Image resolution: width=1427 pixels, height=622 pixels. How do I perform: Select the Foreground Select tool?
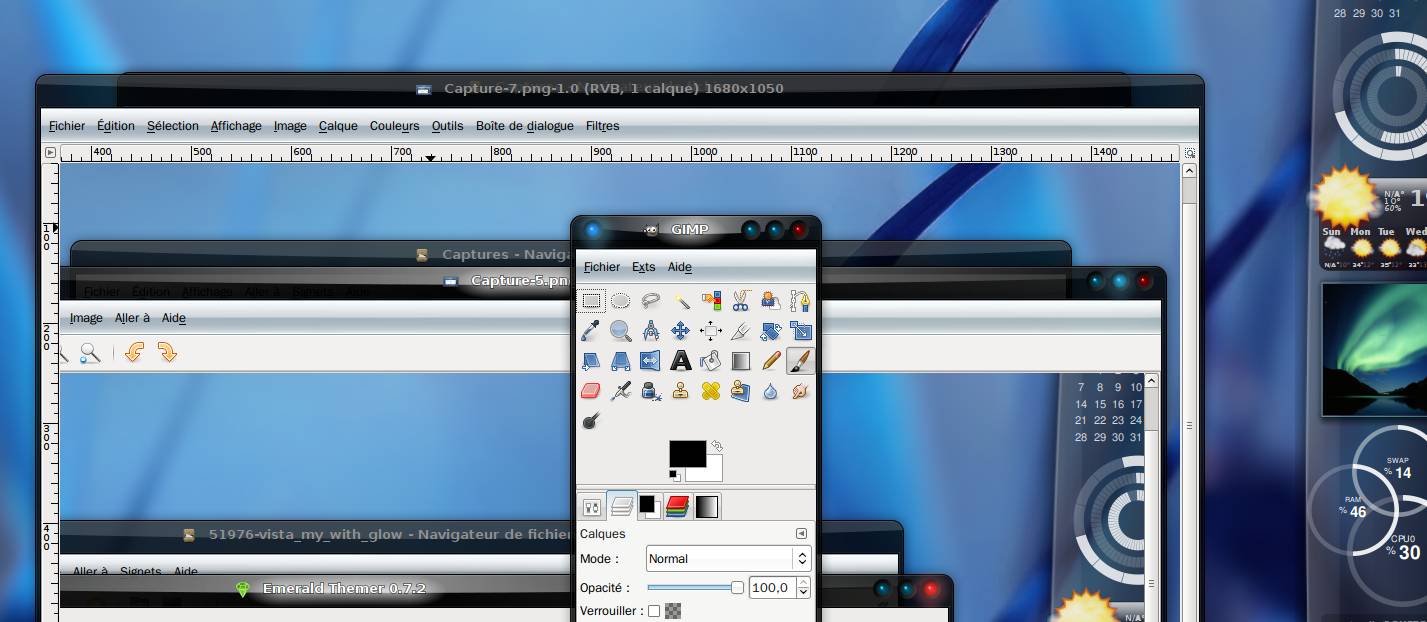click(x=770, y=300)
